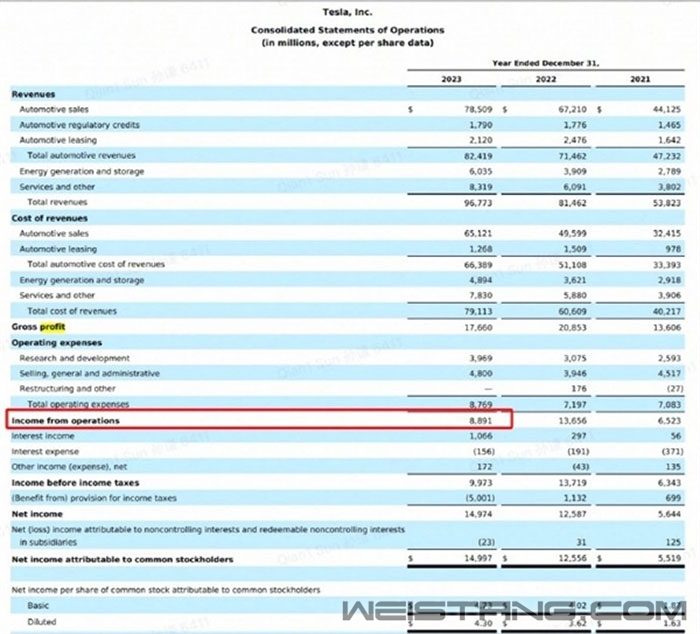Viewport: 700px width, 634px height.
Task: Select 'Net income attributable to common stockholders'
Action: pos(122,559)
